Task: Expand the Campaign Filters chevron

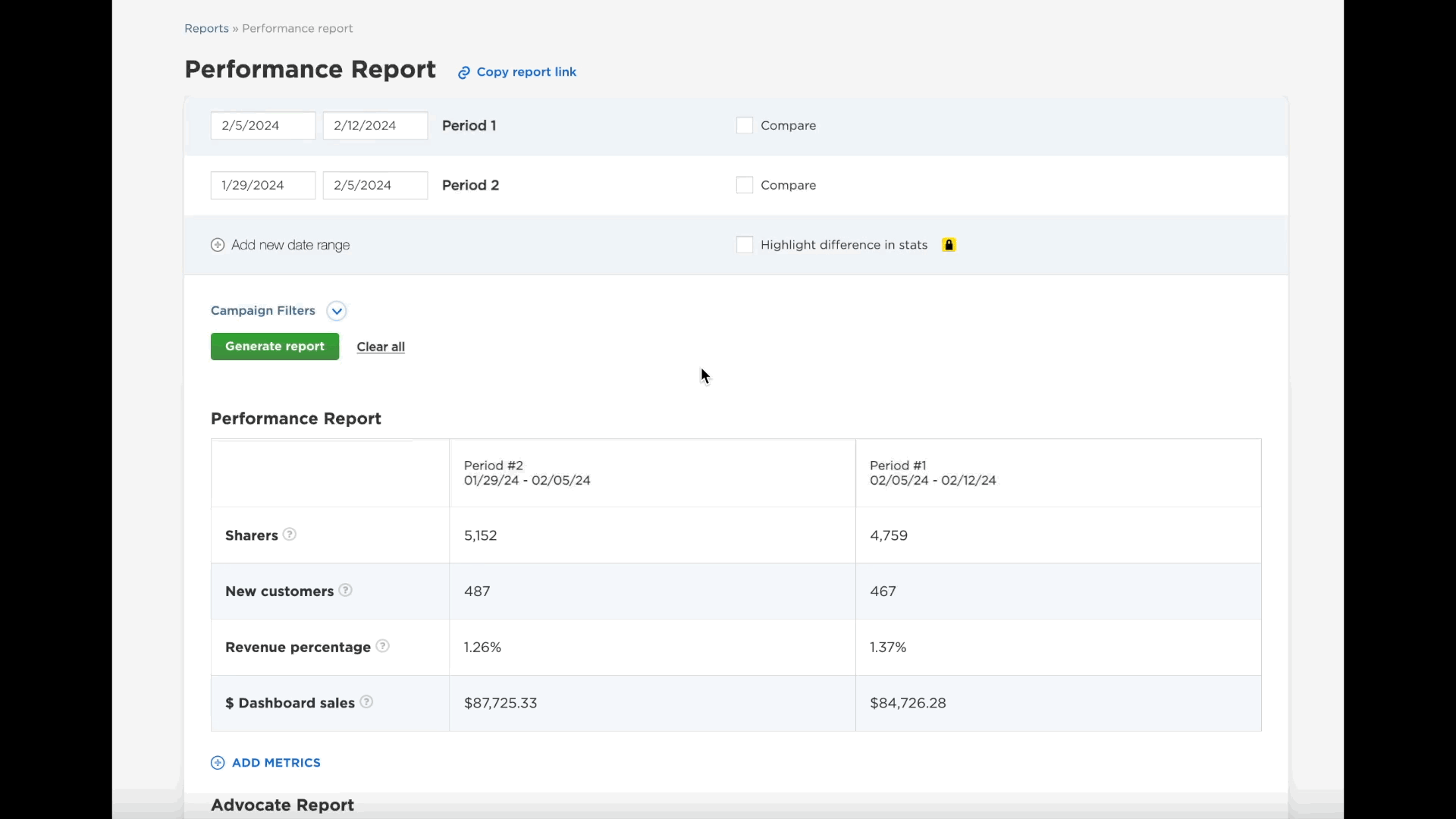Action: coord(337,311)
